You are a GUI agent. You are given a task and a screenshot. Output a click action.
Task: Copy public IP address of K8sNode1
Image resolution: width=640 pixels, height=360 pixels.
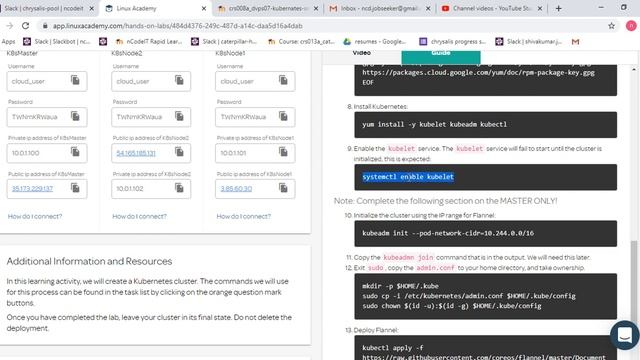tap(283, 188)
